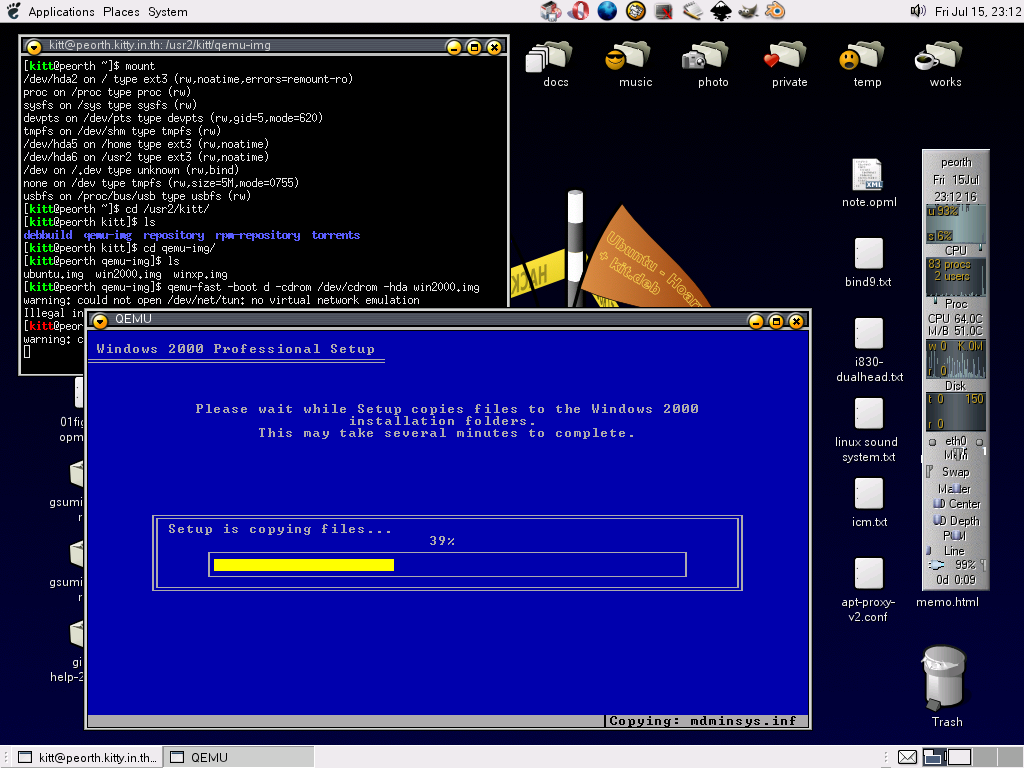
Task: Launch GIMP from the top panel
Action: tap(748, 11)
